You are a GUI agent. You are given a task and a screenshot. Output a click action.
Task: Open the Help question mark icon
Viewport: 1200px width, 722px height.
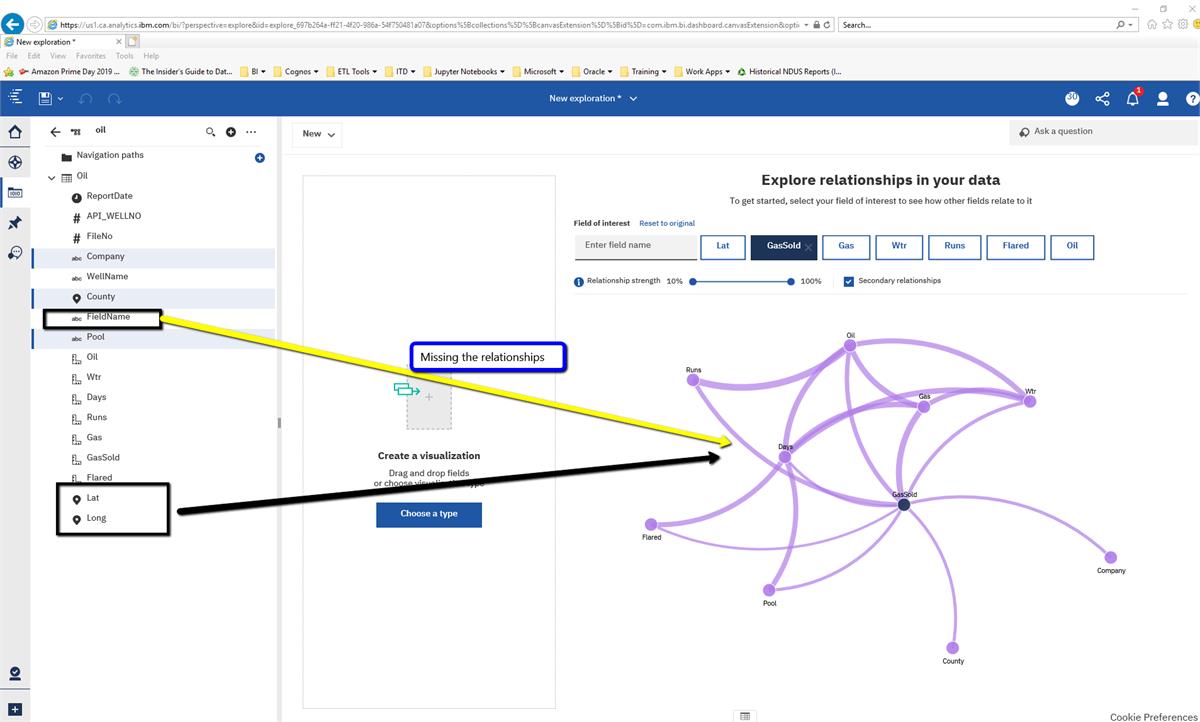(x=1192, y=99)
